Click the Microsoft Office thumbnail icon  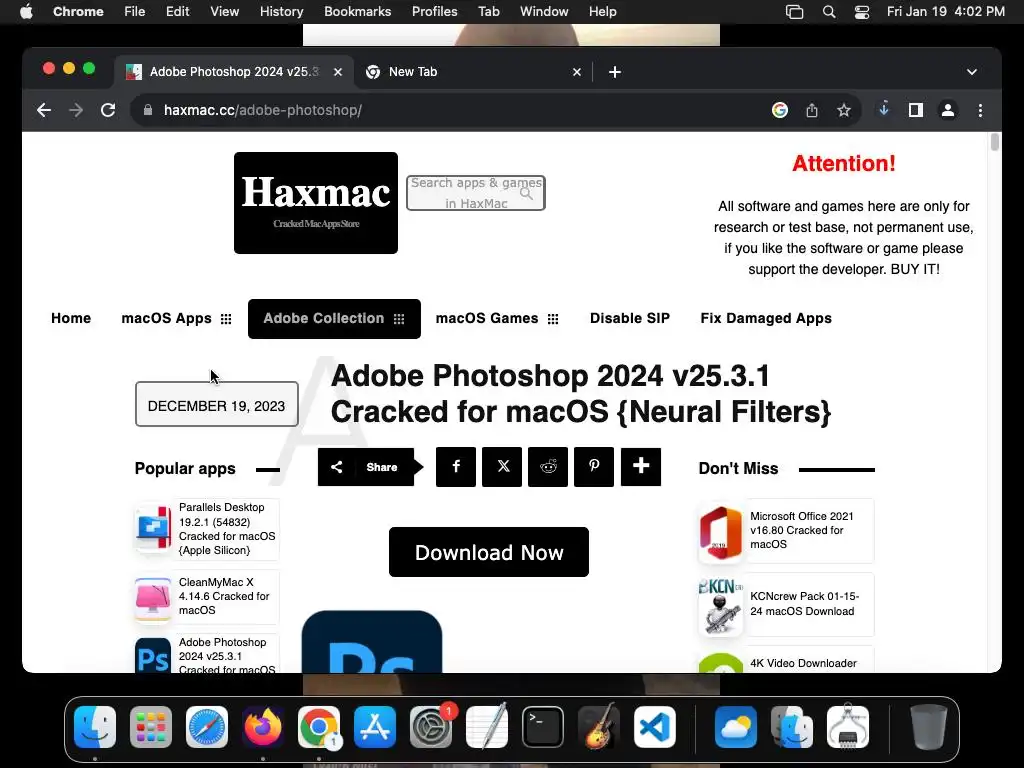point(721,534)
